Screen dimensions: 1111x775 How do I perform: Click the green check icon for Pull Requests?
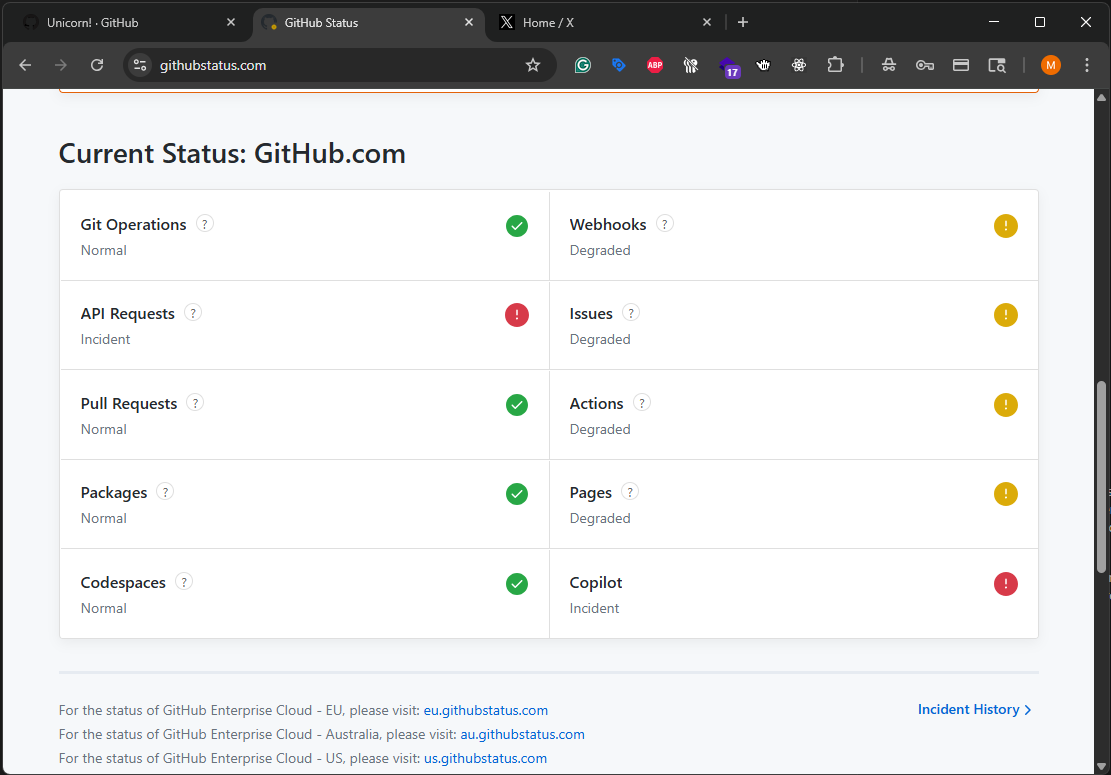(517, 405)
